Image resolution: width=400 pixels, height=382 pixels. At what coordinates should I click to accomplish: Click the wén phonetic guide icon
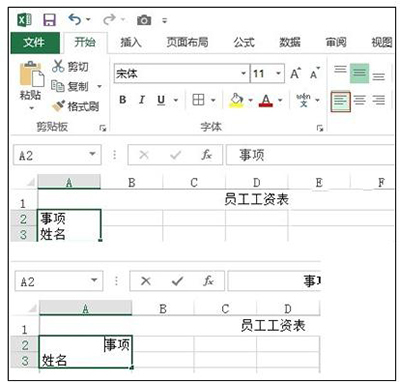[303, 100]
